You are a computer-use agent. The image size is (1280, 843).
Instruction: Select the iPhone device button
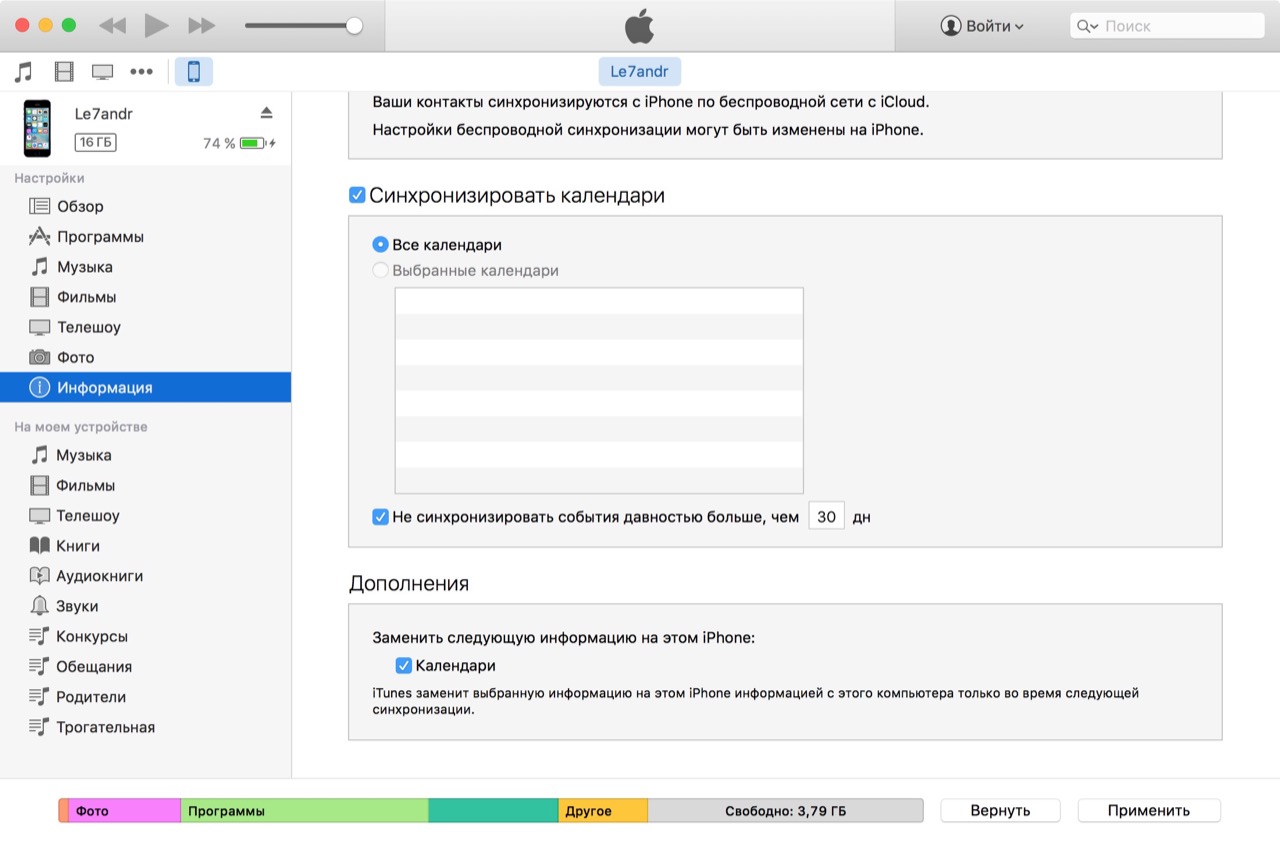194,72
